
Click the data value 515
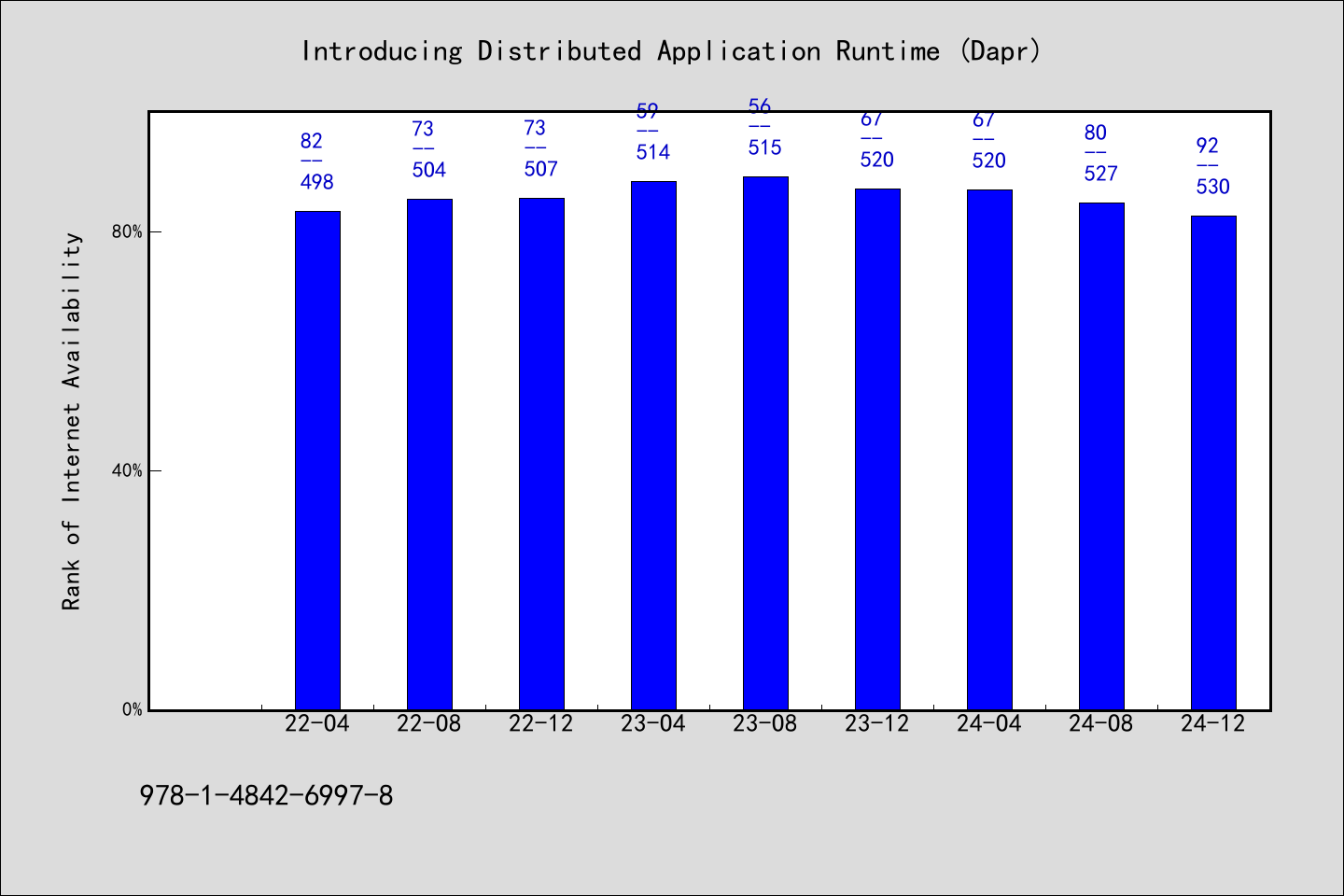pyautogui.click(x=765, y=147)
